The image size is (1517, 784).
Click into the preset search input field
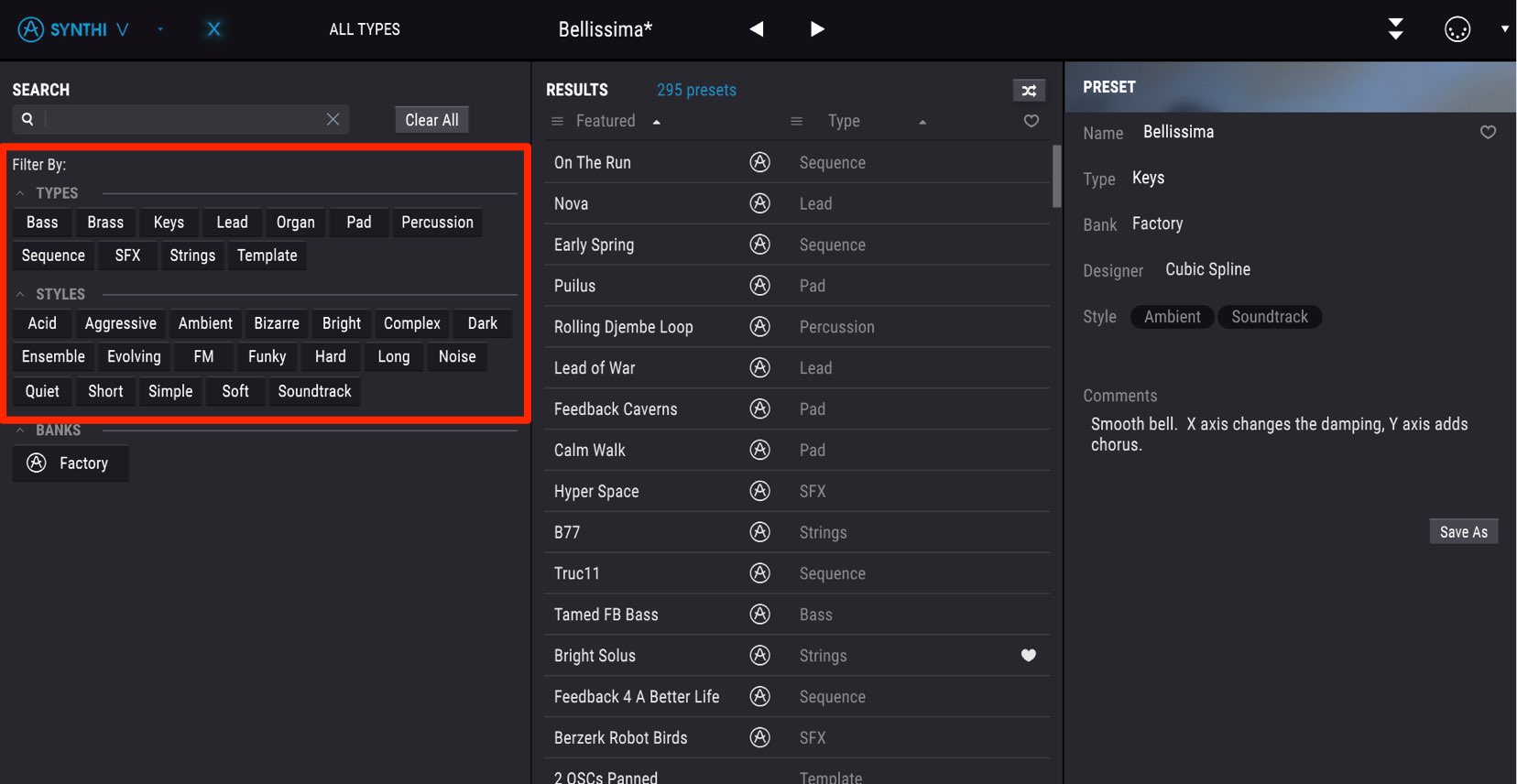point(183,119)
